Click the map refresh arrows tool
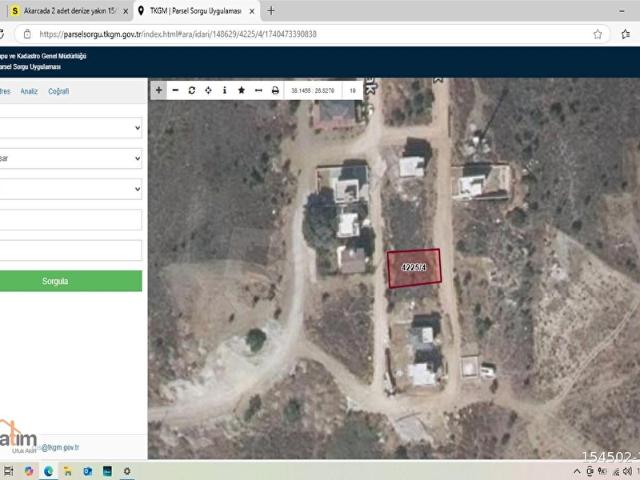This screenshot has width=640, height=480. tap(192, 90)
